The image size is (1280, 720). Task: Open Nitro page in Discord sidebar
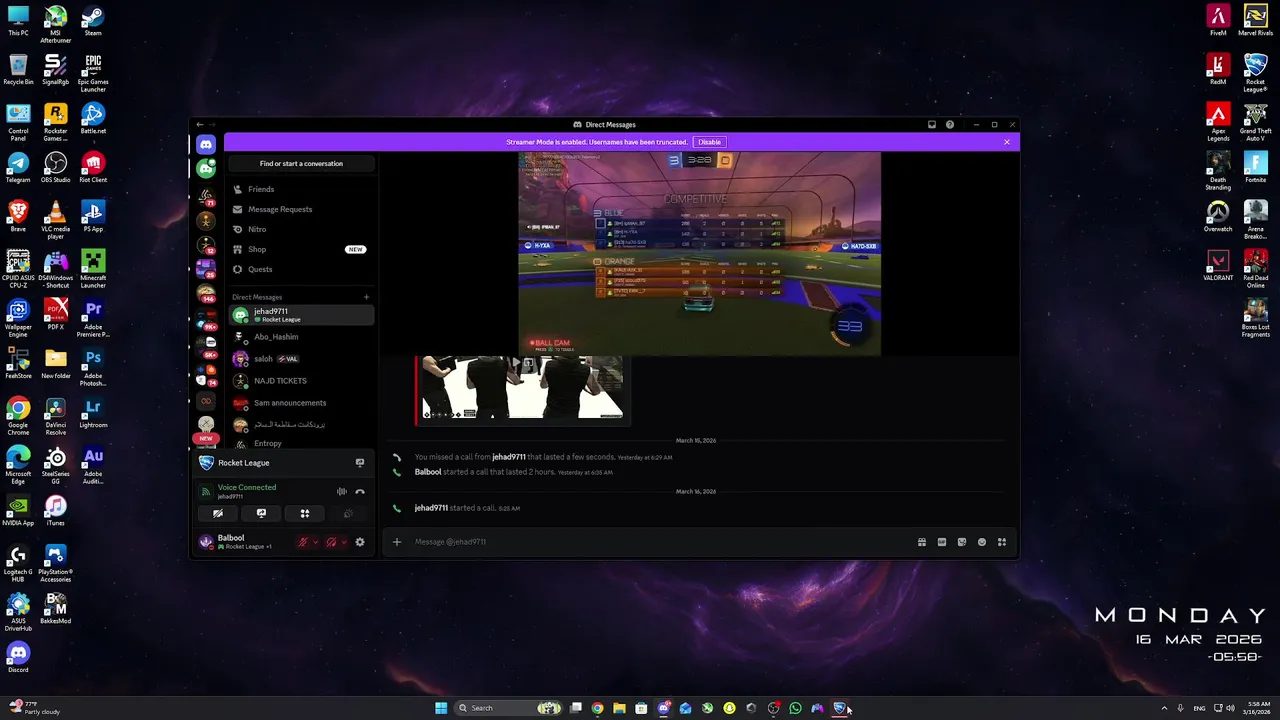coord(301,229)
